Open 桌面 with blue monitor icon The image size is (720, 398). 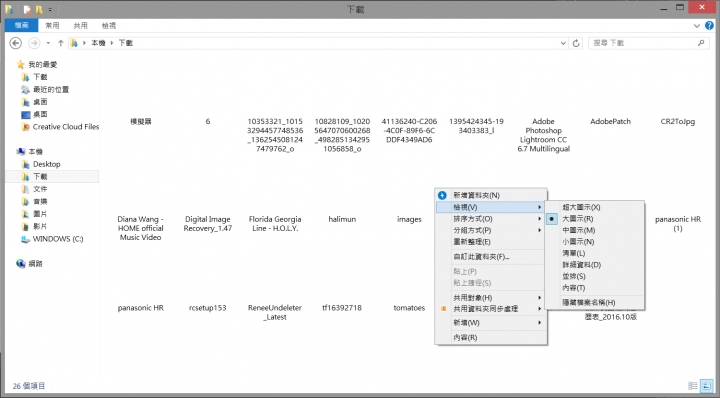pos(34,114)
